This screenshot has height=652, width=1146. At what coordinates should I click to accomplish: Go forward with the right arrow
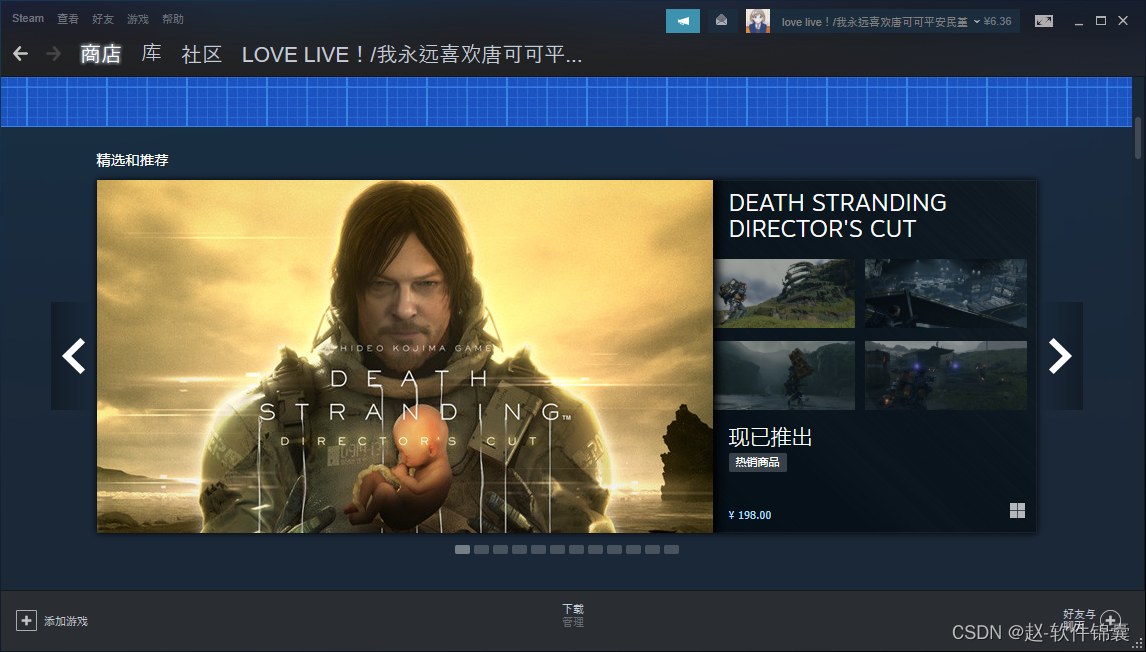(53, 53)
